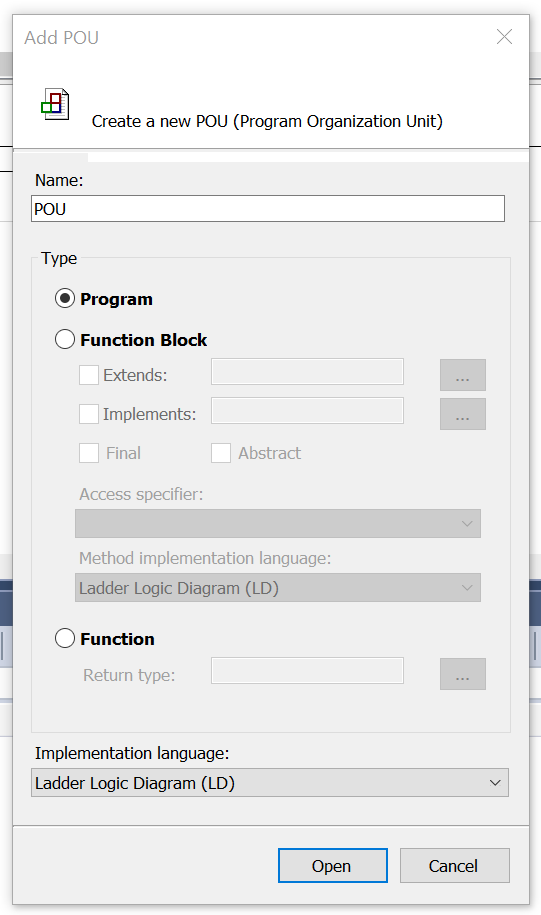Close the Add POU dialog

pos(504,37)
